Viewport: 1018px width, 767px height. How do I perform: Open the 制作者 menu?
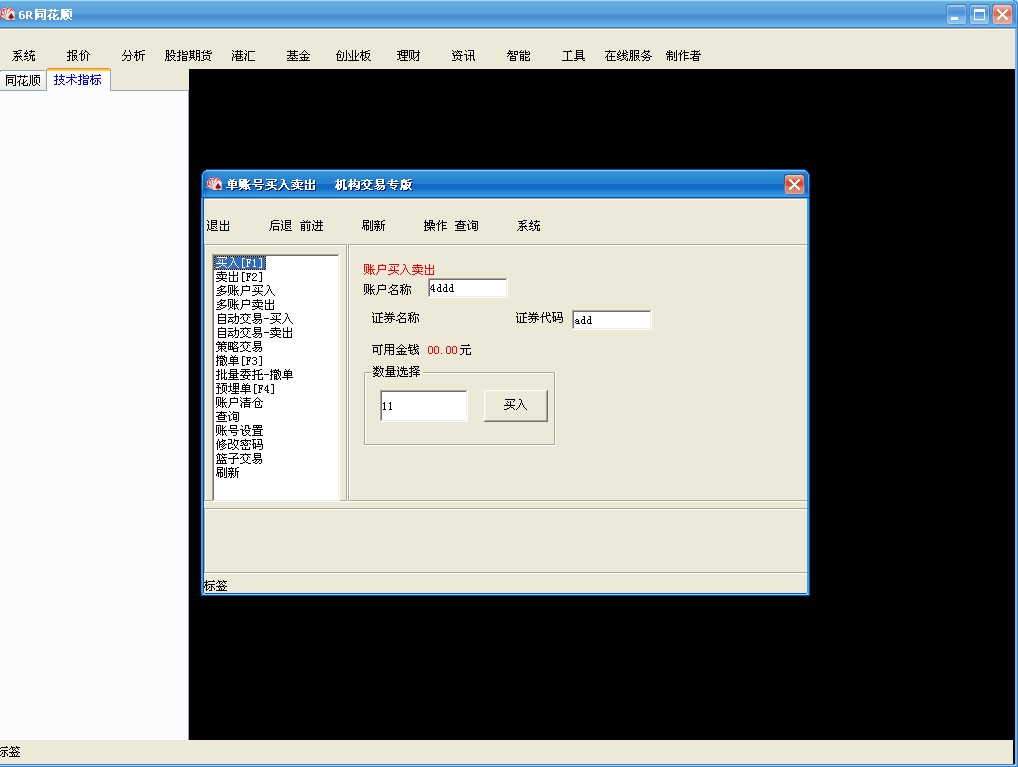(683, 56)
